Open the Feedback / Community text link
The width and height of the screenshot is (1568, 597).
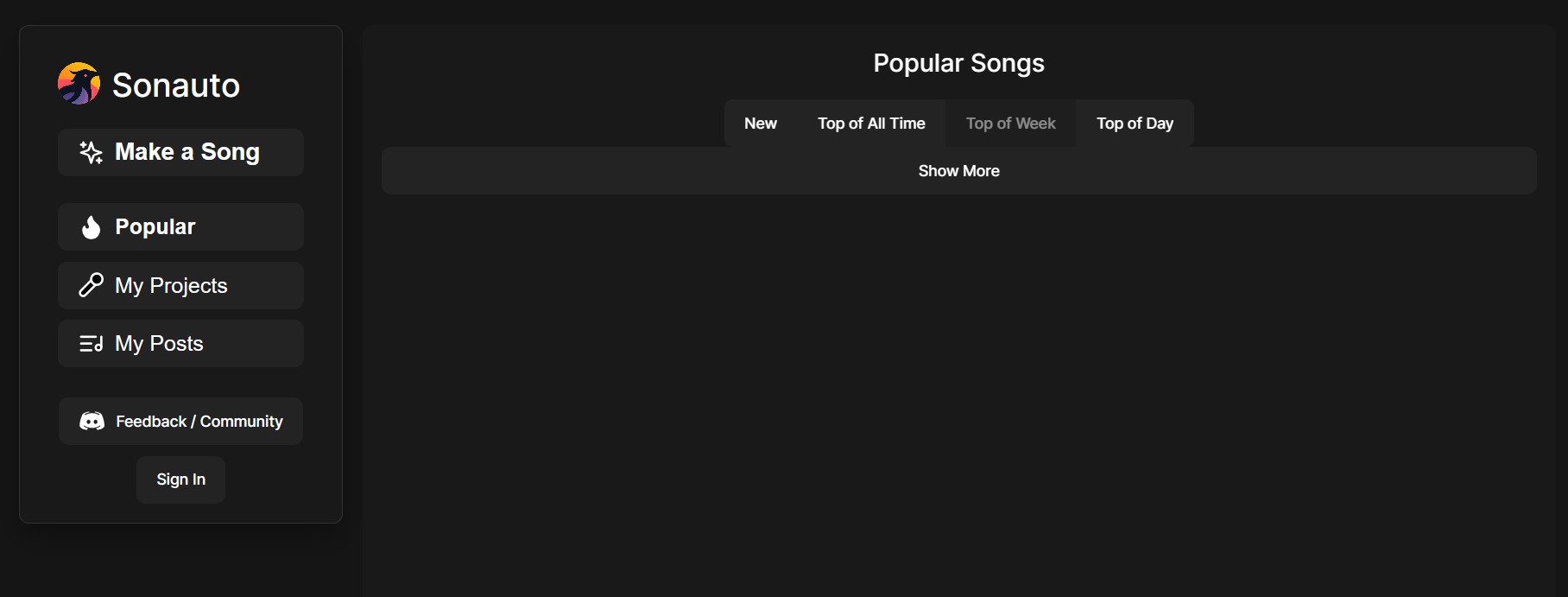coord(199,422)
